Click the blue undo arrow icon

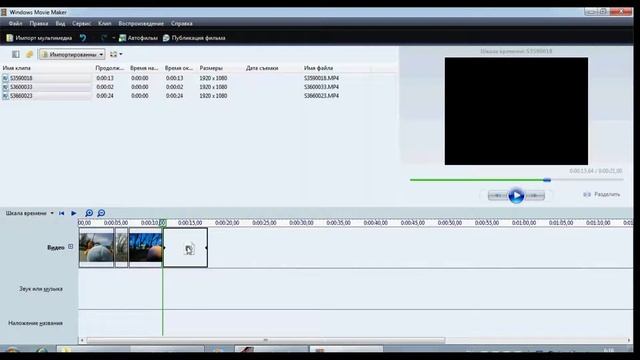83,38
